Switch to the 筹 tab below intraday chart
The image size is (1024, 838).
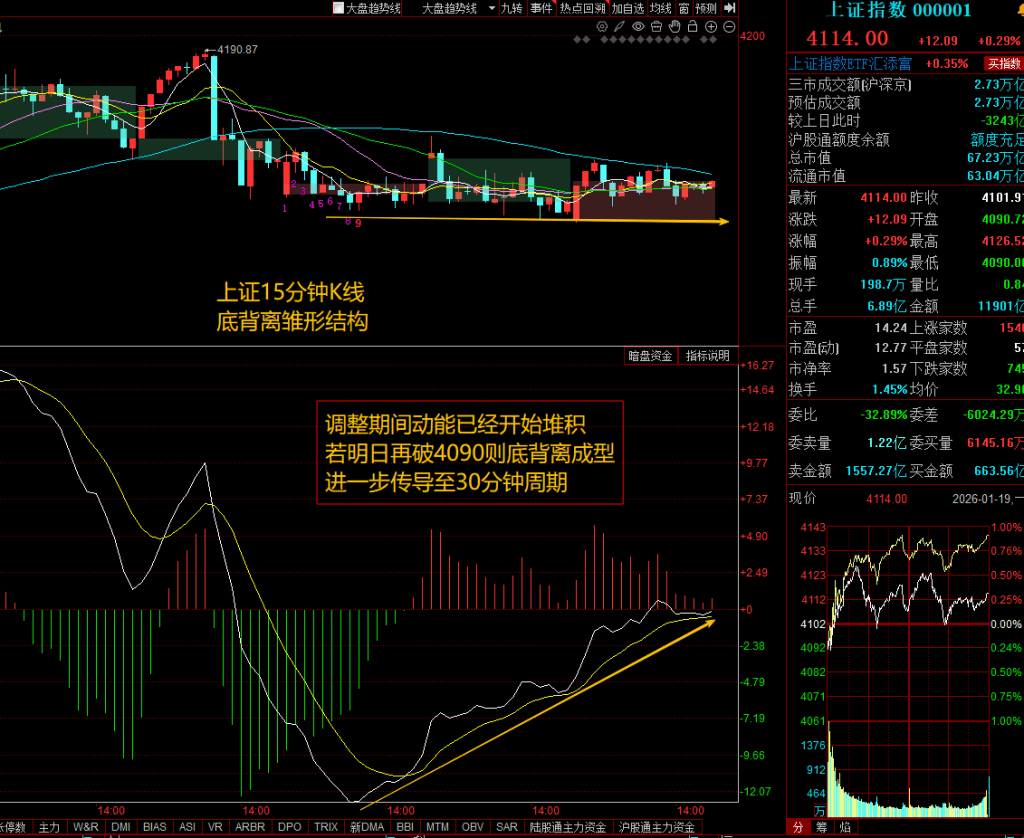click(x=822, y=828)
